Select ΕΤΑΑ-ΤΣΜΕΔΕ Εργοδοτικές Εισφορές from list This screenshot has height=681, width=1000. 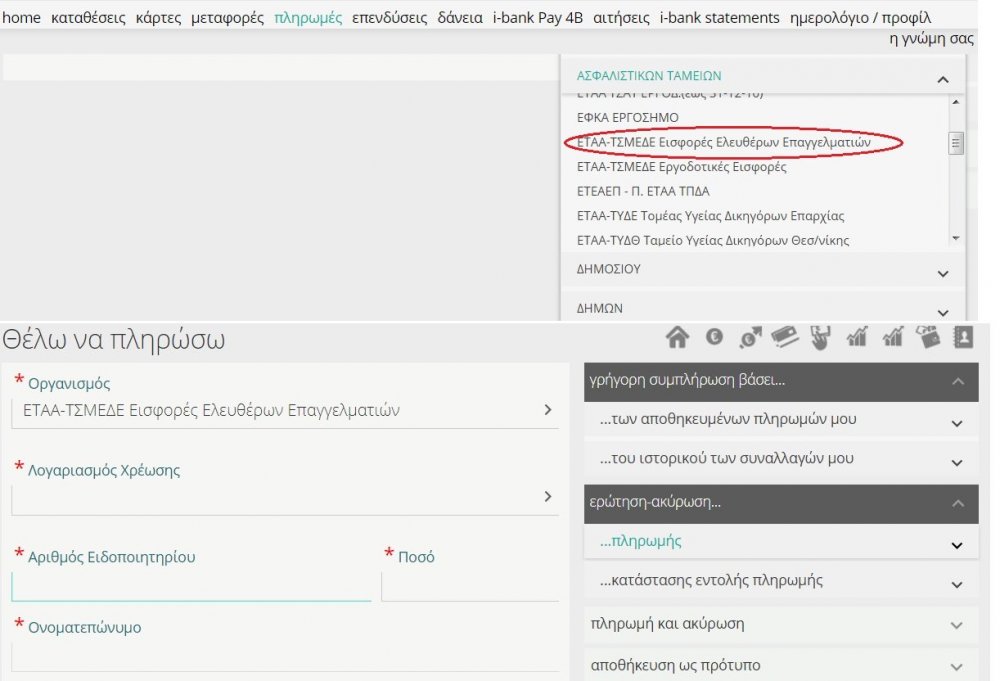coord(681,167)
